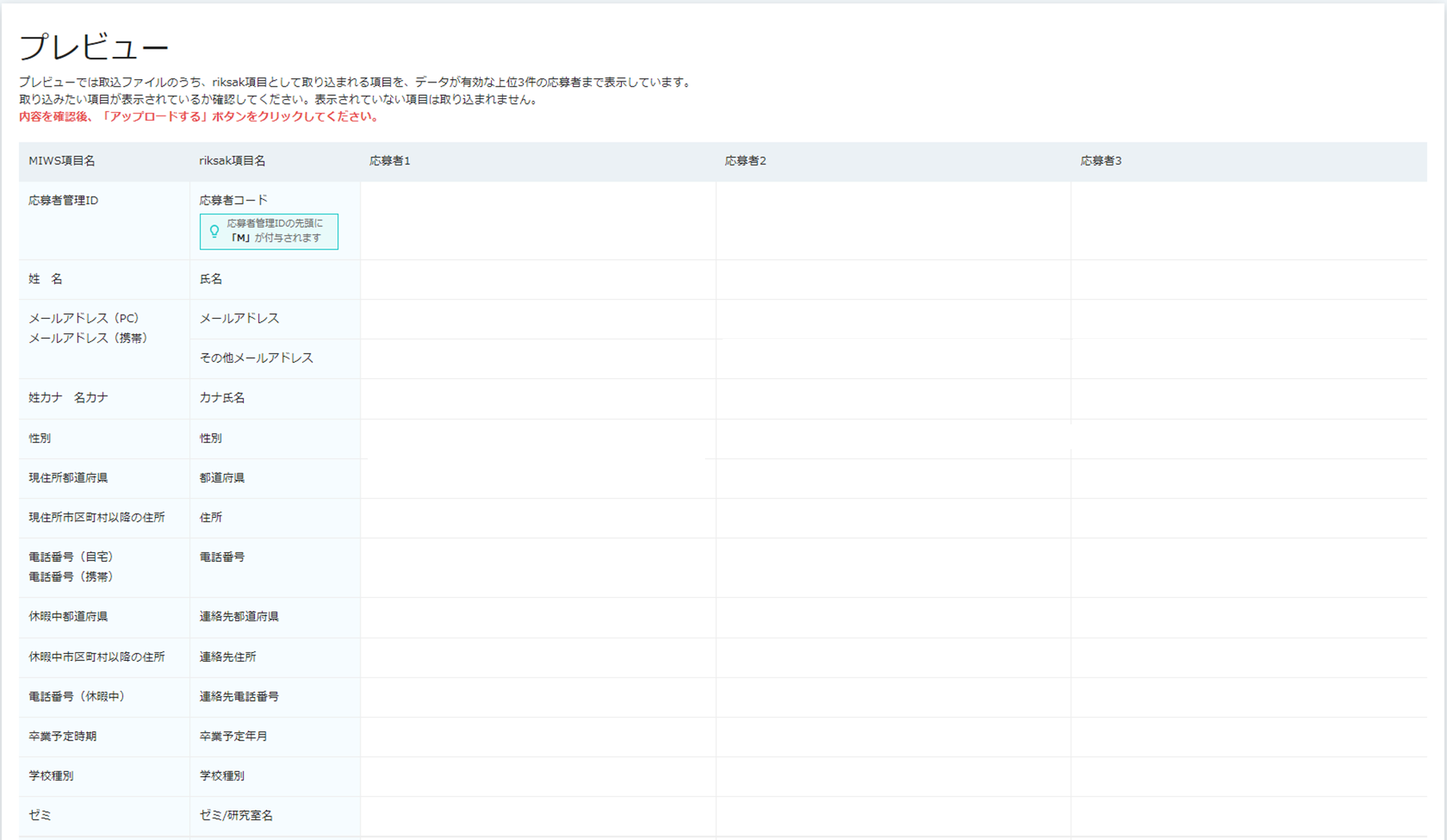Click the メールアドレス（携帯） label
The image size is (1447, 840).
click(88, 338)
